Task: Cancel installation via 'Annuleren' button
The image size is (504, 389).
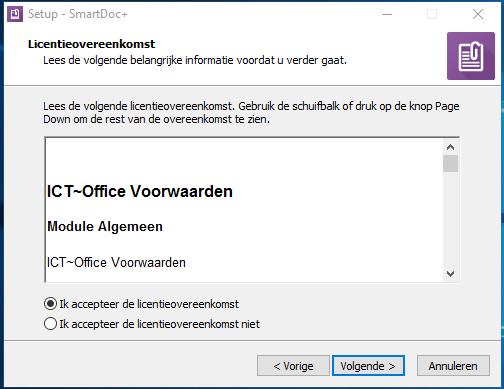Action: 453,366
